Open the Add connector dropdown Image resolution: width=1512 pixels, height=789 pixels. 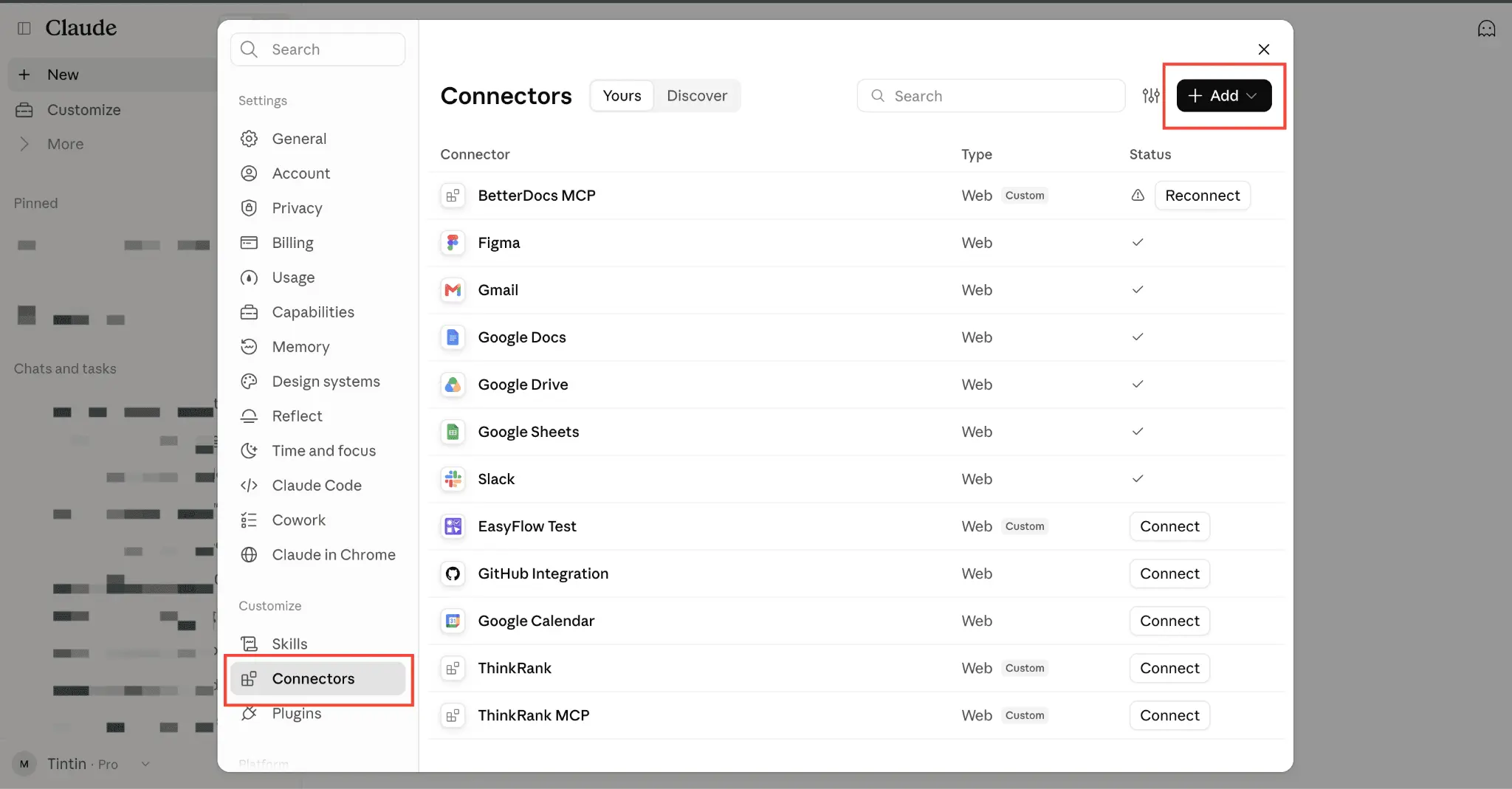click(1223, 96)
